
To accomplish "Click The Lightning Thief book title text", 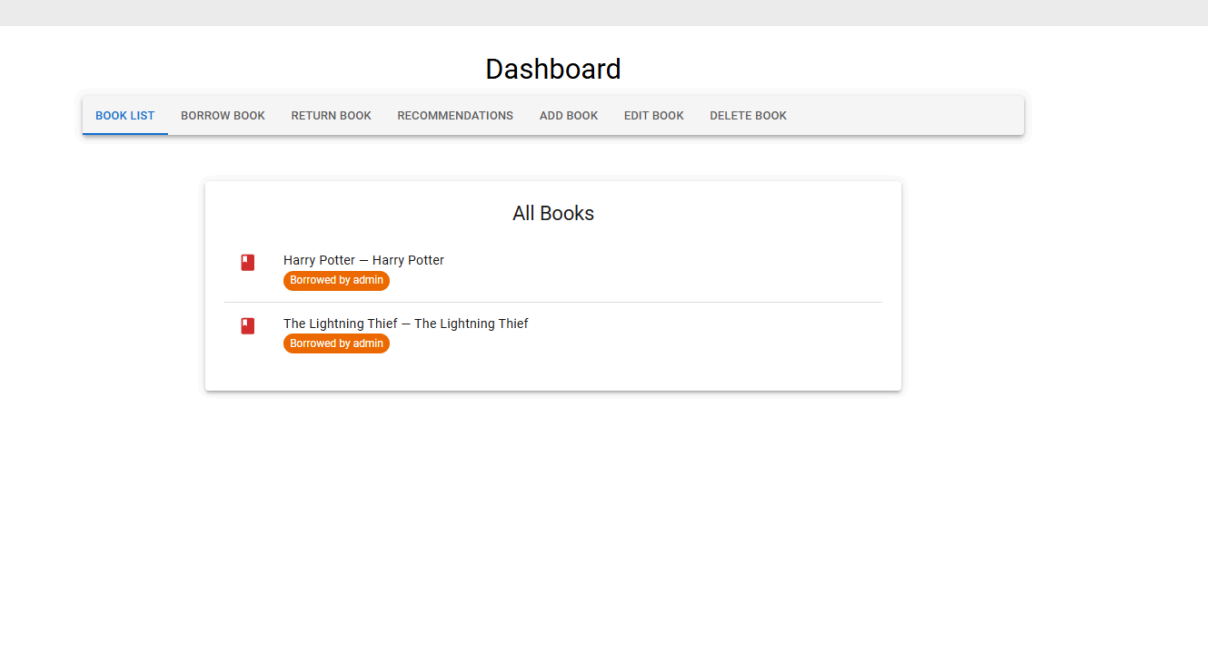I will (x=406, y=323).
